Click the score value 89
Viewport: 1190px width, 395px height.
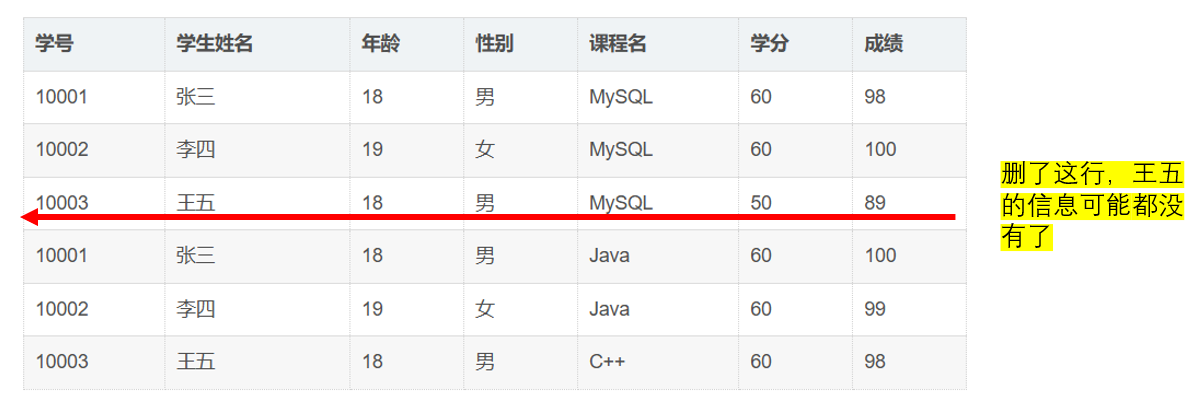(874, 203)
